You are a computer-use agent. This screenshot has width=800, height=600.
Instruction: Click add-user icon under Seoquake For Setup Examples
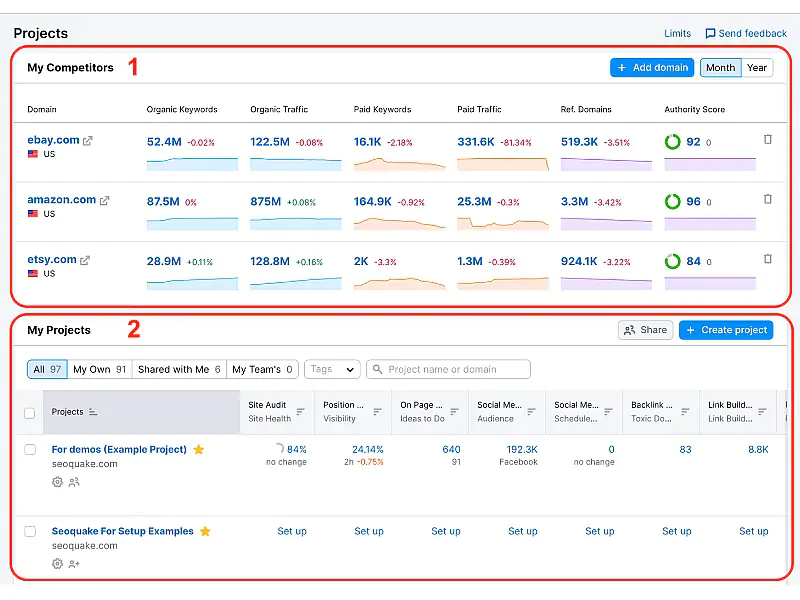click(74, 564)
